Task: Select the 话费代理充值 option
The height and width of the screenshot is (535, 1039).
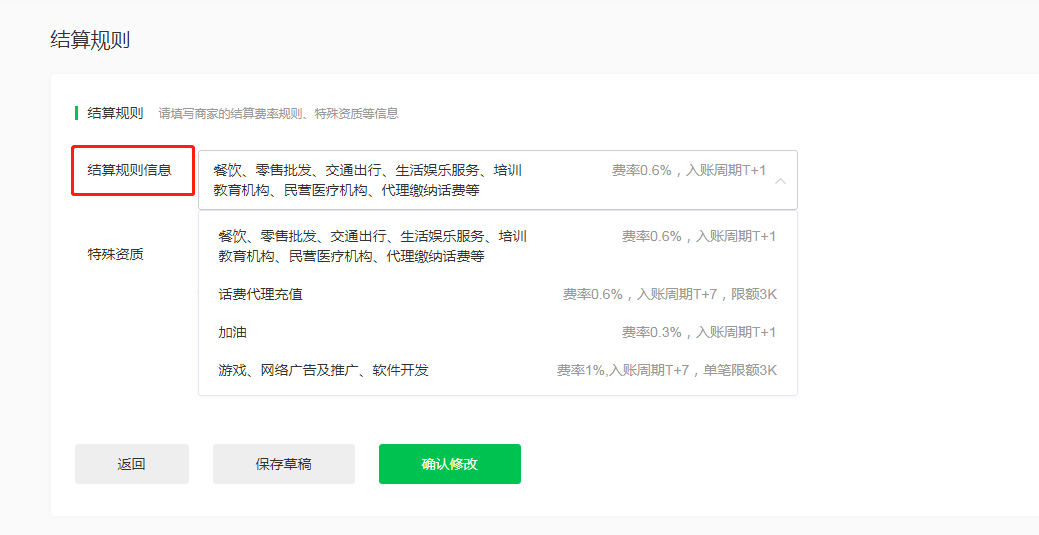Action: point(498,294)
